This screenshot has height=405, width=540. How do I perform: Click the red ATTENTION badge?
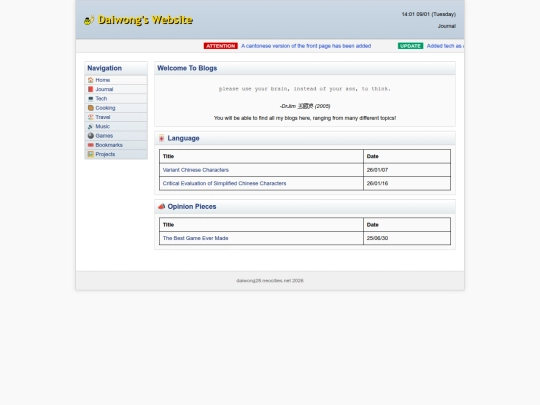(220, 46)
